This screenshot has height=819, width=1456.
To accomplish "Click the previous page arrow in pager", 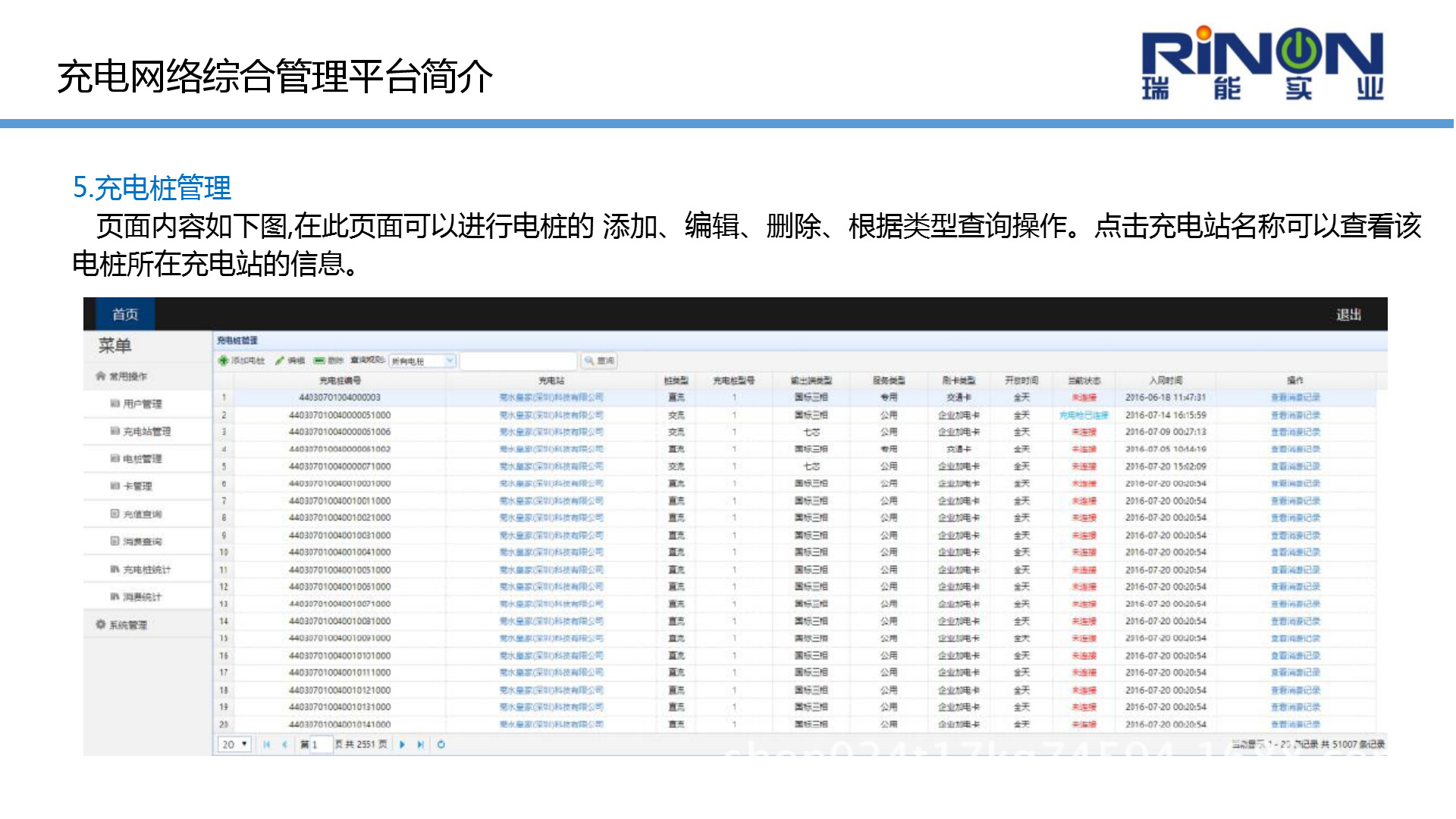I will tap(284, 745).
